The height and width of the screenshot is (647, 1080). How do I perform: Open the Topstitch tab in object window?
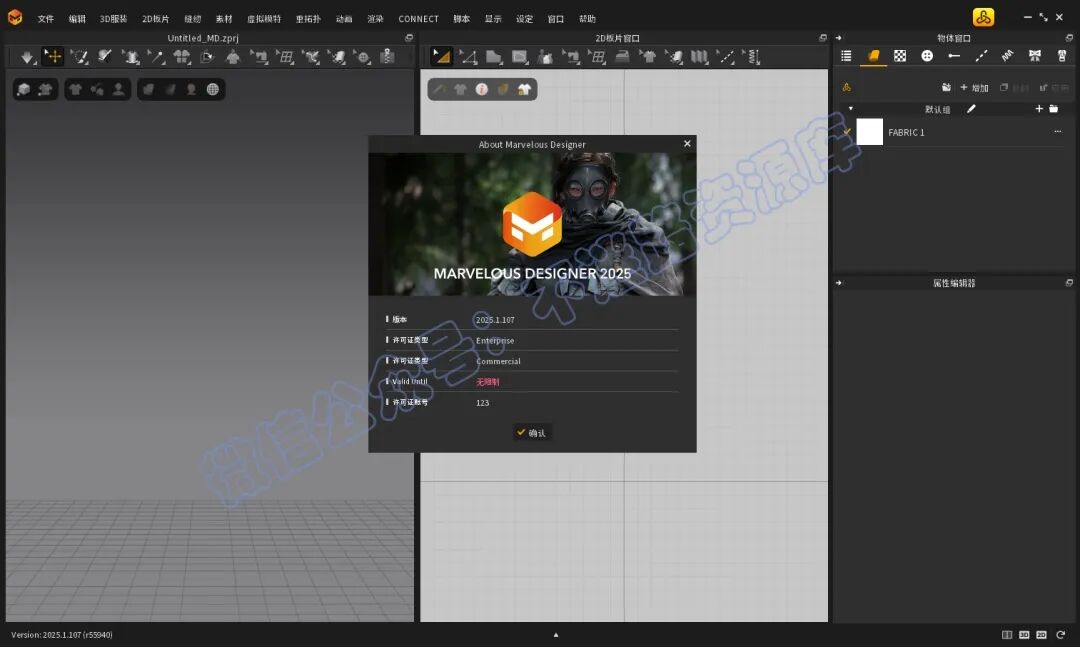[x=981, y=56]
